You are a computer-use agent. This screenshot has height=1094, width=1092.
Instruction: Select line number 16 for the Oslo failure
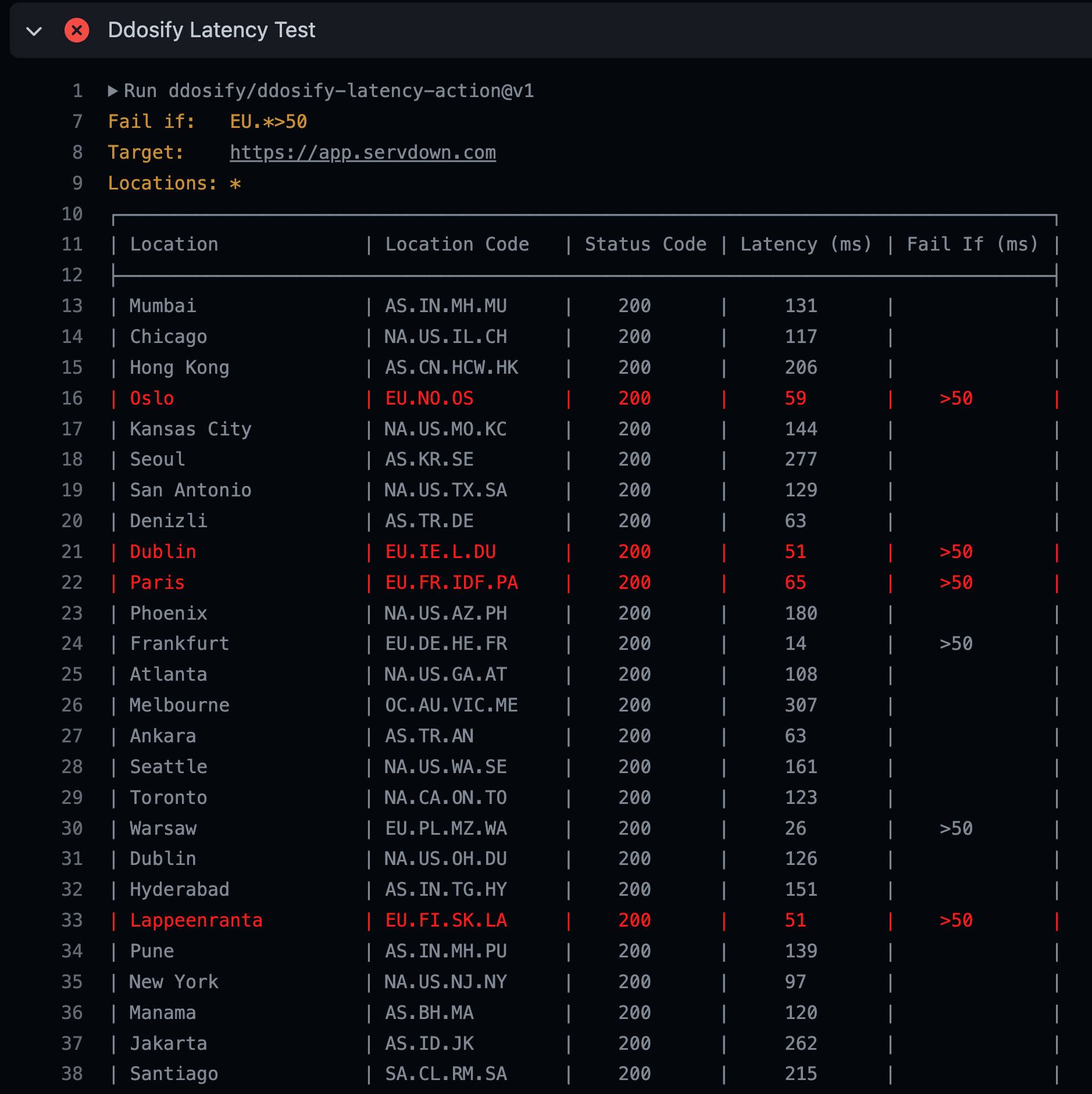(73, 398)
